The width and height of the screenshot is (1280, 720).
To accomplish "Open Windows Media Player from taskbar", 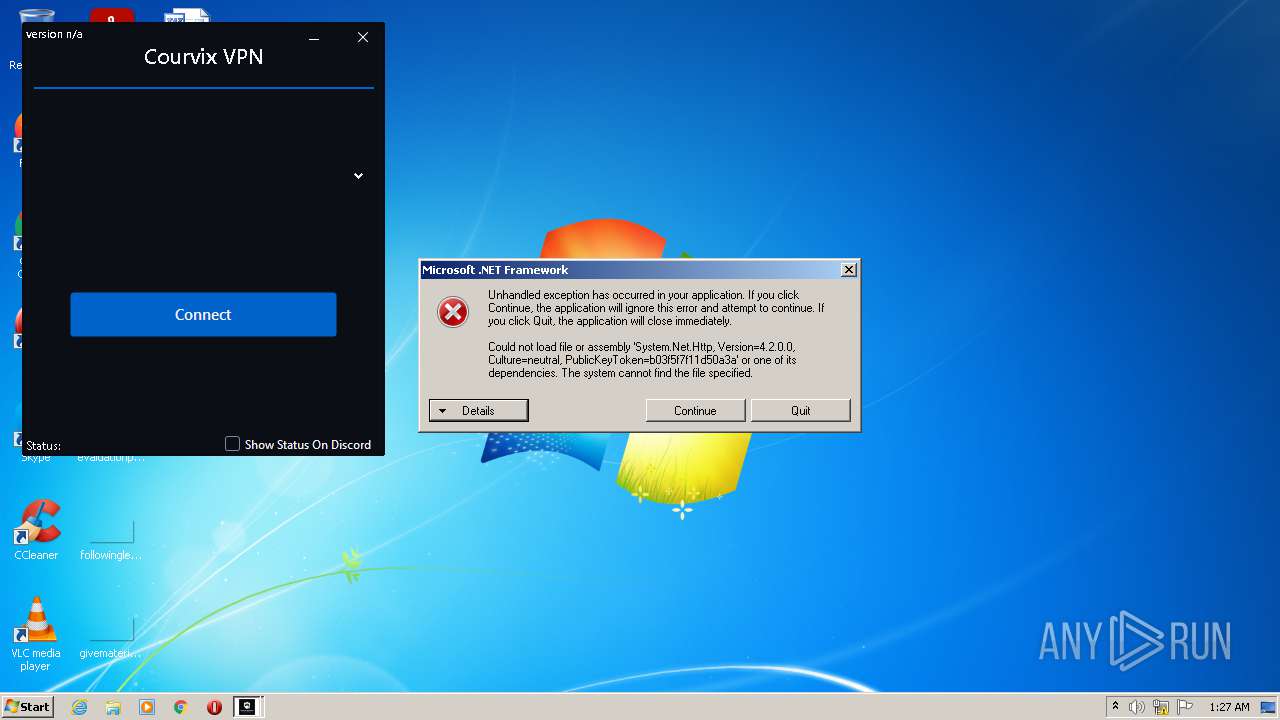I will tap(147, 707).
